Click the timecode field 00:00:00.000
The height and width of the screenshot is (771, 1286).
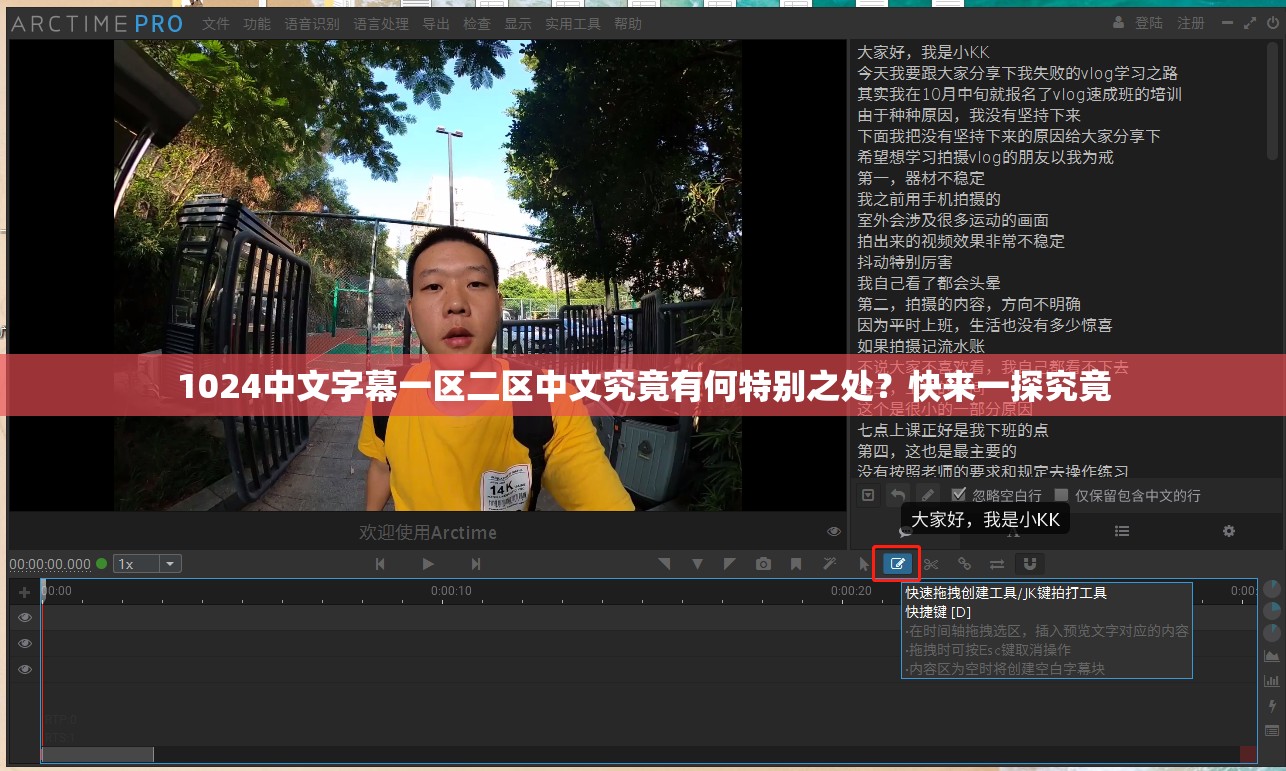[x=50, y=564]
